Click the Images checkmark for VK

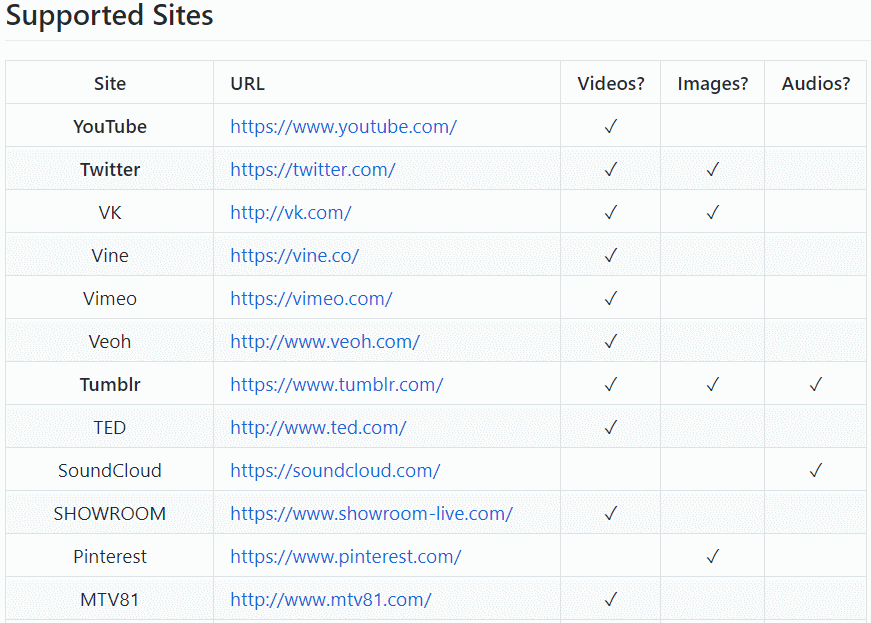tap(713, 213)
